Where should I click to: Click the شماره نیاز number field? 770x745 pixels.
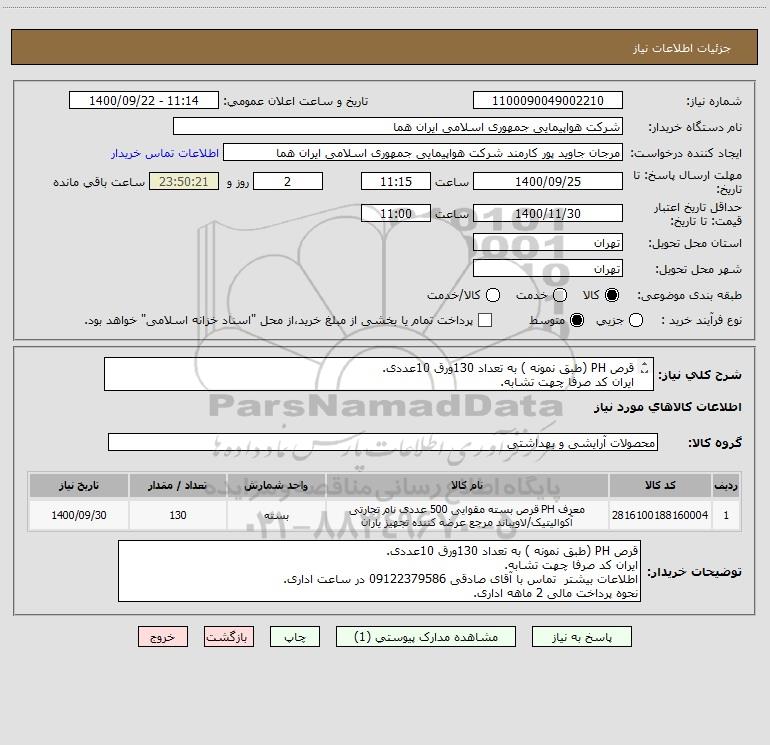(548, 100)
